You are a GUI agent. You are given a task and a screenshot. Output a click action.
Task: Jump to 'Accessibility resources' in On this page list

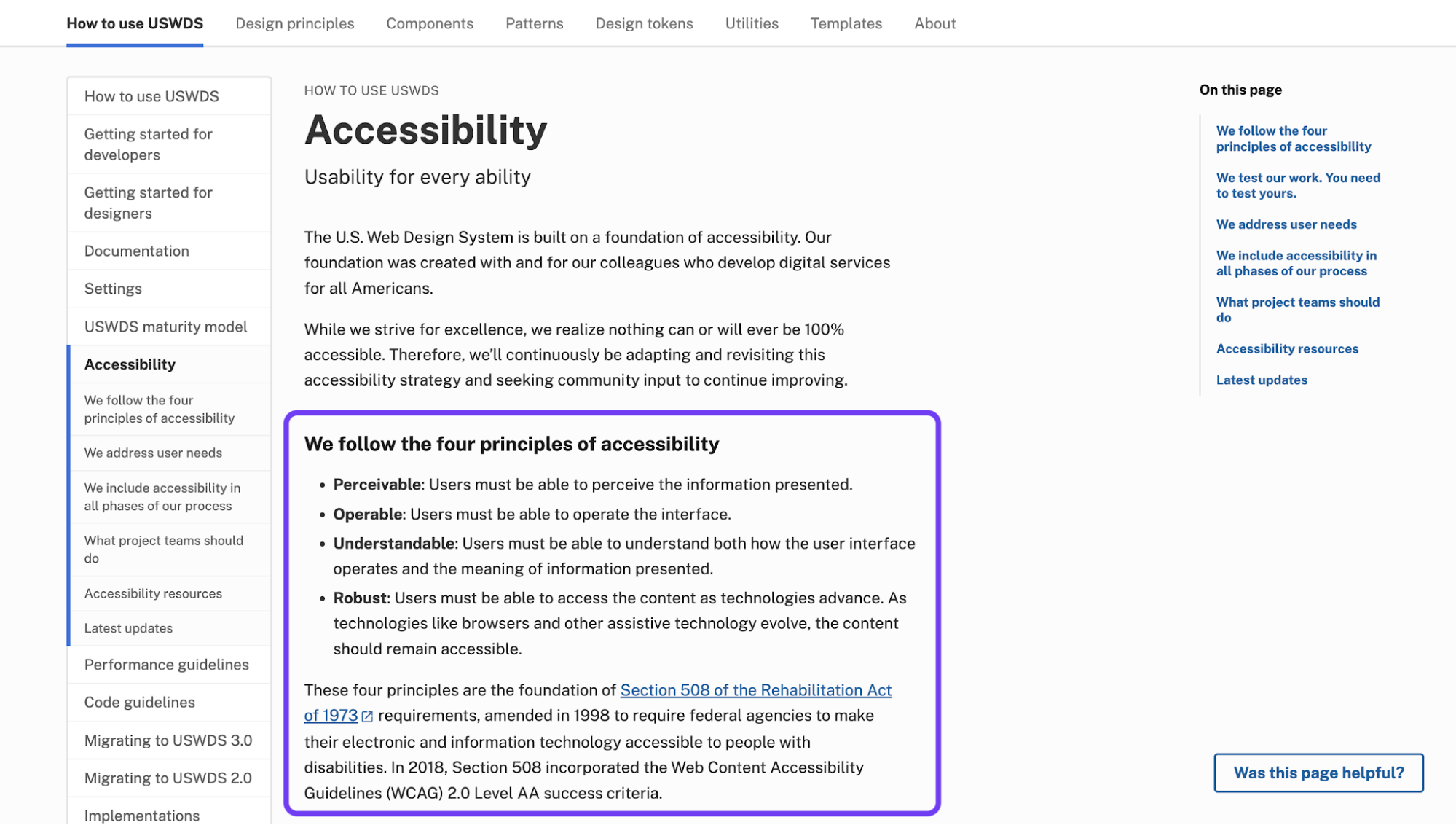[1286, 349]
